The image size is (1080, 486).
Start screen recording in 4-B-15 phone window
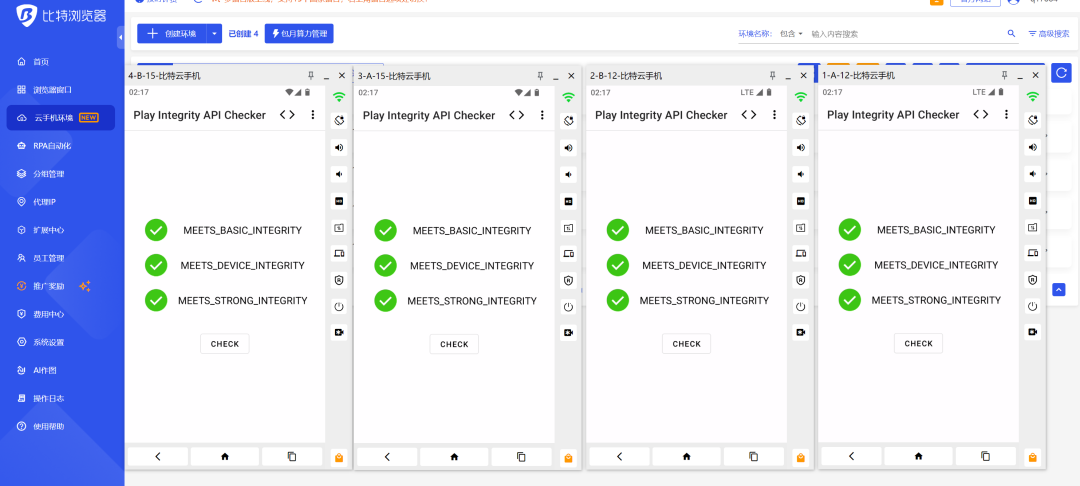click(x=338, y=332)
